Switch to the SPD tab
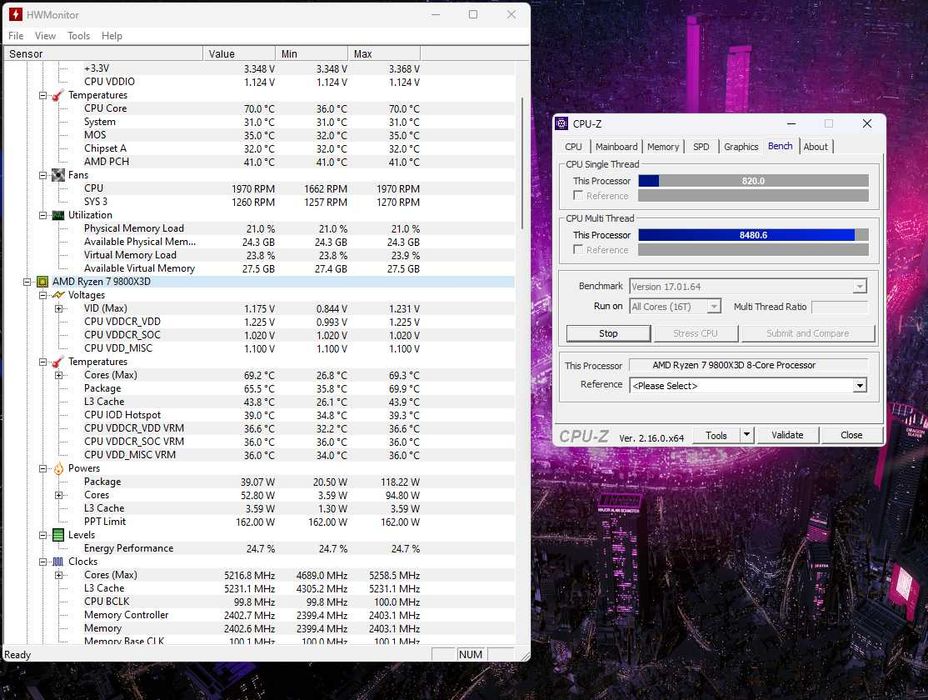Viewport: 928px width, 700px height. click(x=701, y=147)
